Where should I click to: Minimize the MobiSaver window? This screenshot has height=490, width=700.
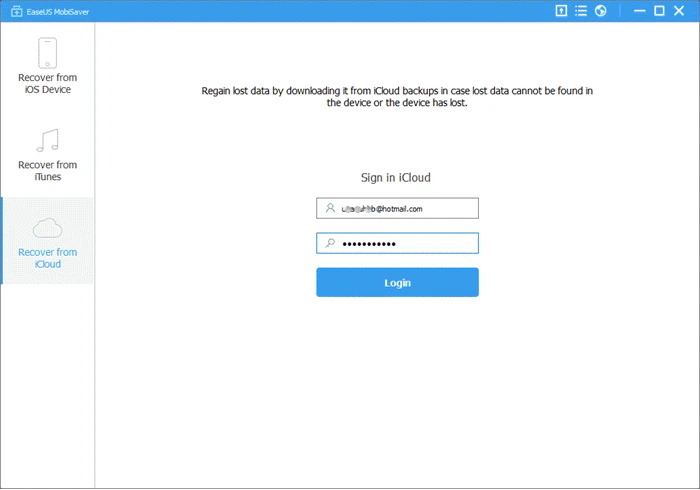coord(640,11)
